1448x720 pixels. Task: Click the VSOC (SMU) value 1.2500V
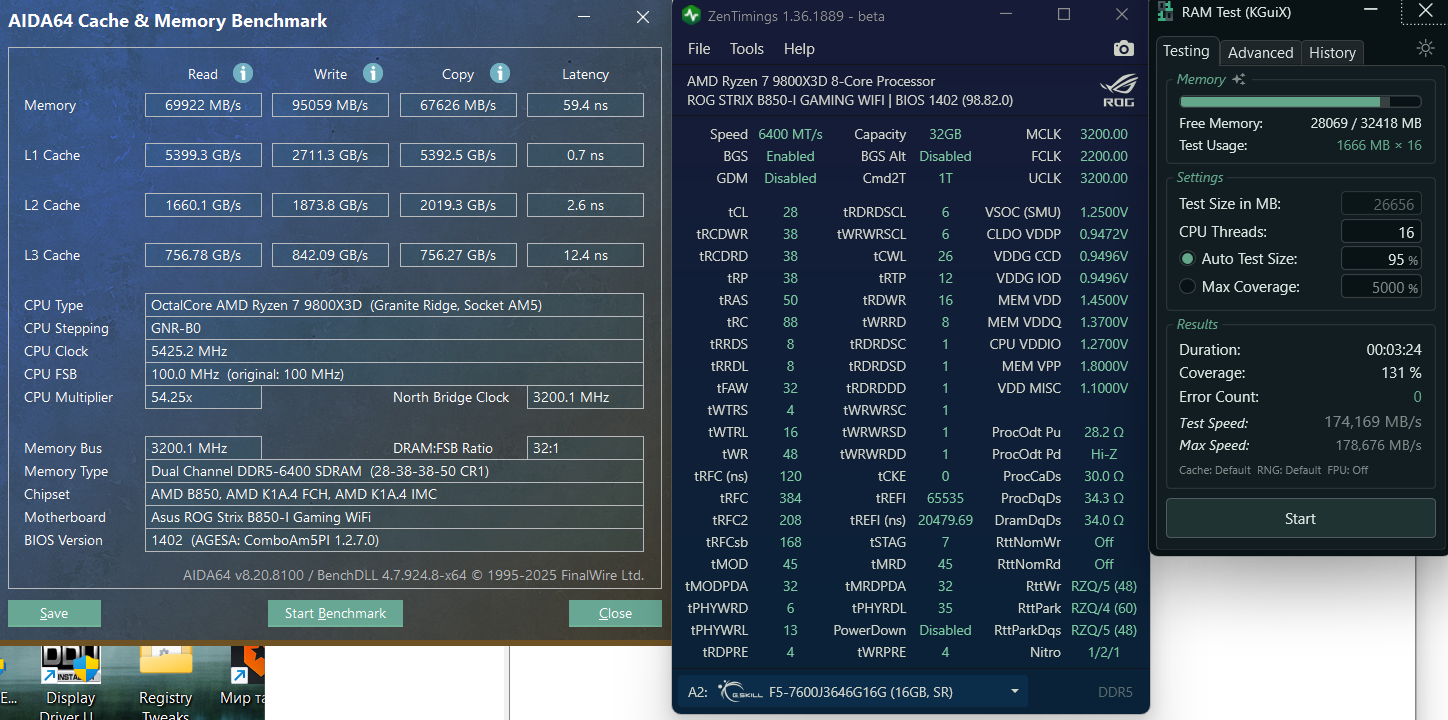point(1104,212)
